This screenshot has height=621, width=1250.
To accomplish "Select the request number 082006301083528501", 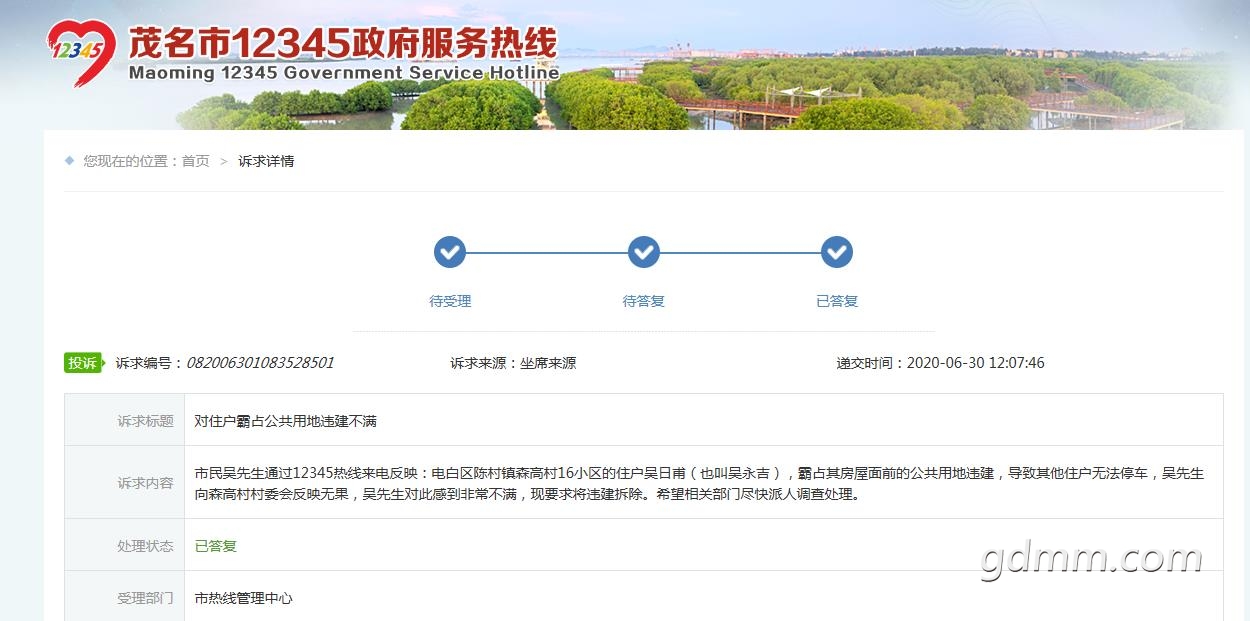I will (x=260, y=363).
